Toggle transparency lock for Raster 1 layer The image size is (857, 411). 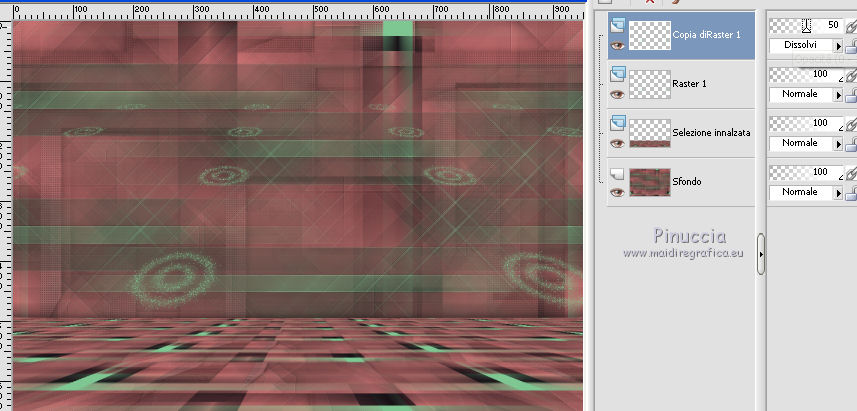click(x=851, y=97)
